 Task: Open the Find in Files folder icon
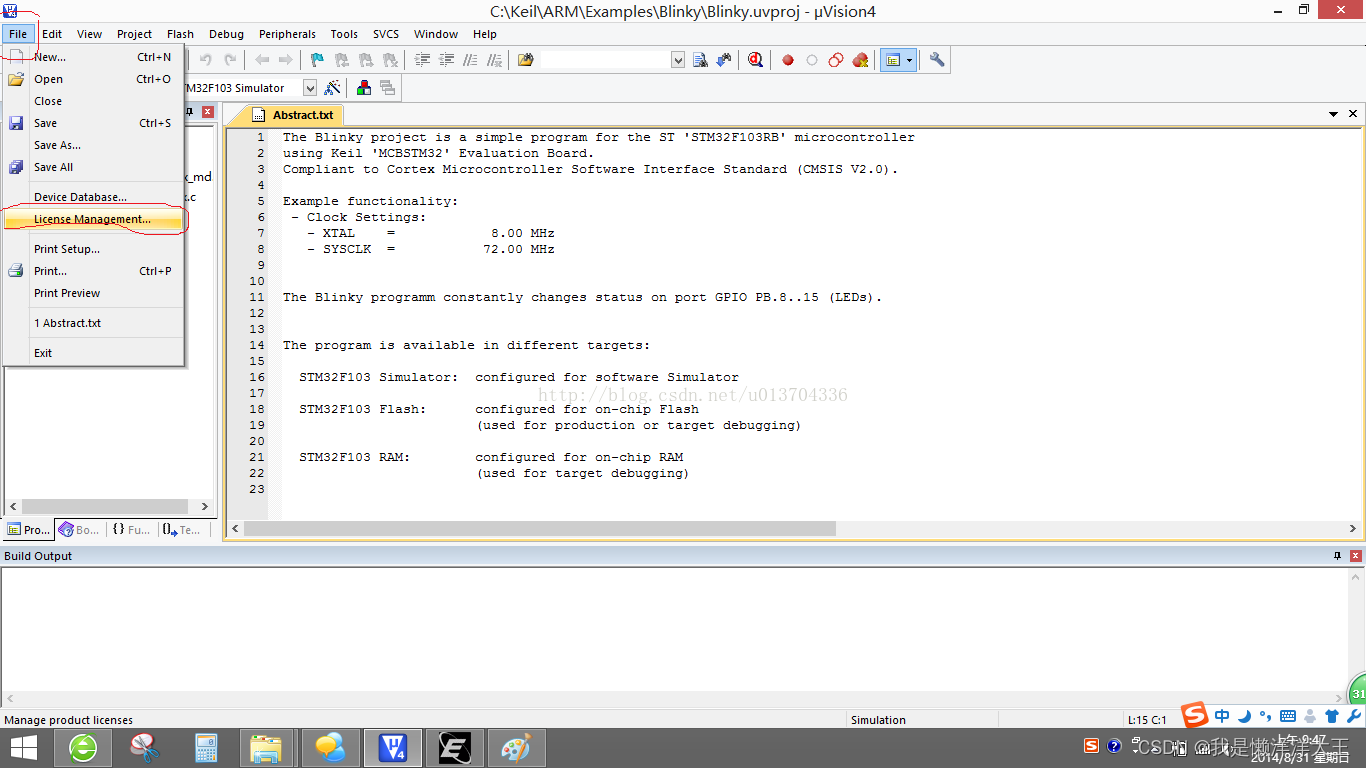pos(526,60)
